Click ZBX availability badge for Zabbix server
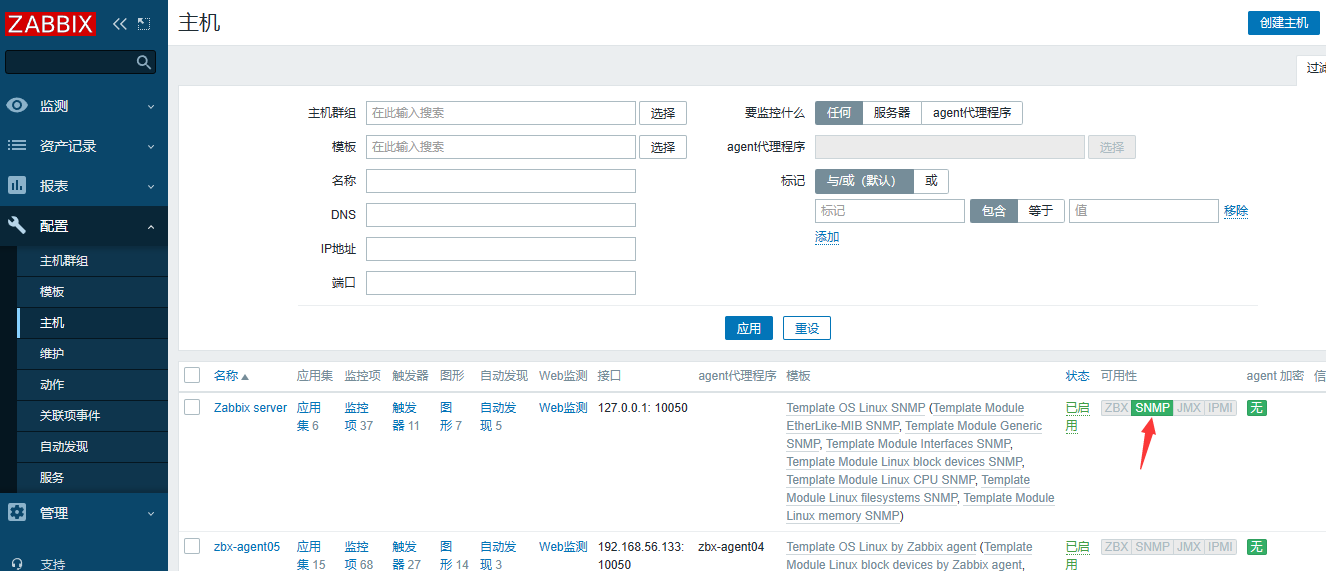1326x571 pixels. tap(1116, 408)
